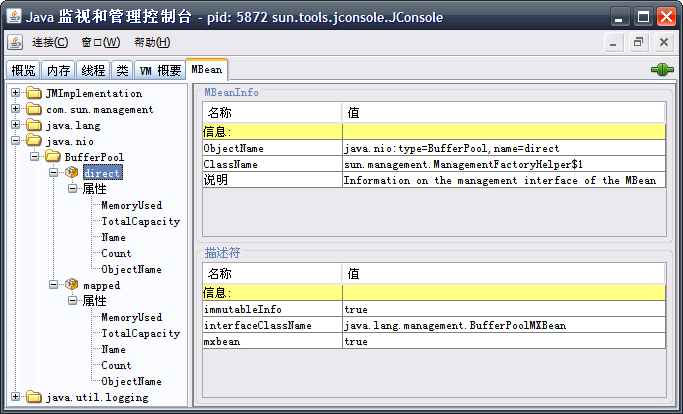
Task: Click the com.sun.management folder icon
Action: (34, 109)
